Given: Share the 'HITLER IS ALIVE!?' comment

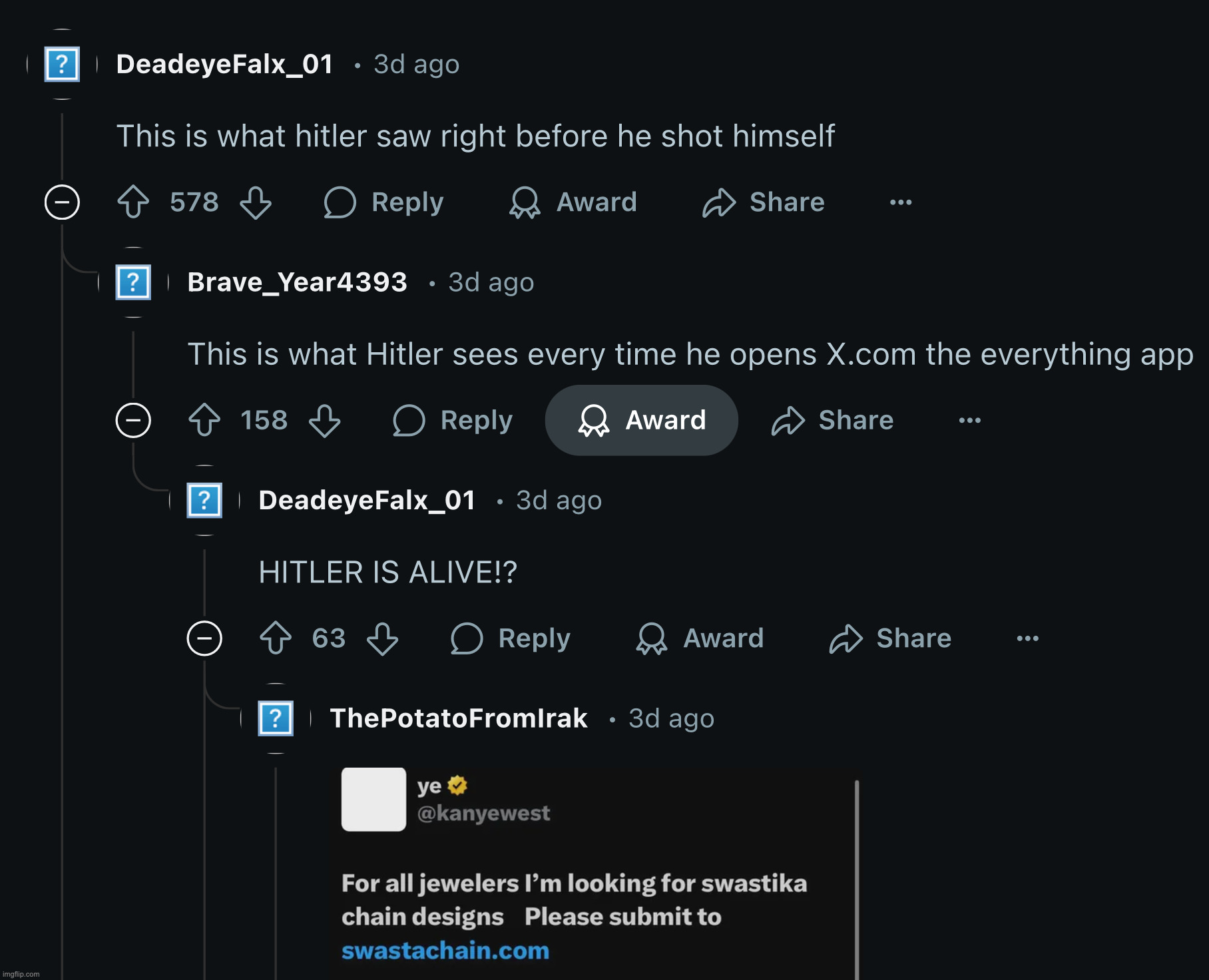Looking at the screenshot, I should click(890, 638).
